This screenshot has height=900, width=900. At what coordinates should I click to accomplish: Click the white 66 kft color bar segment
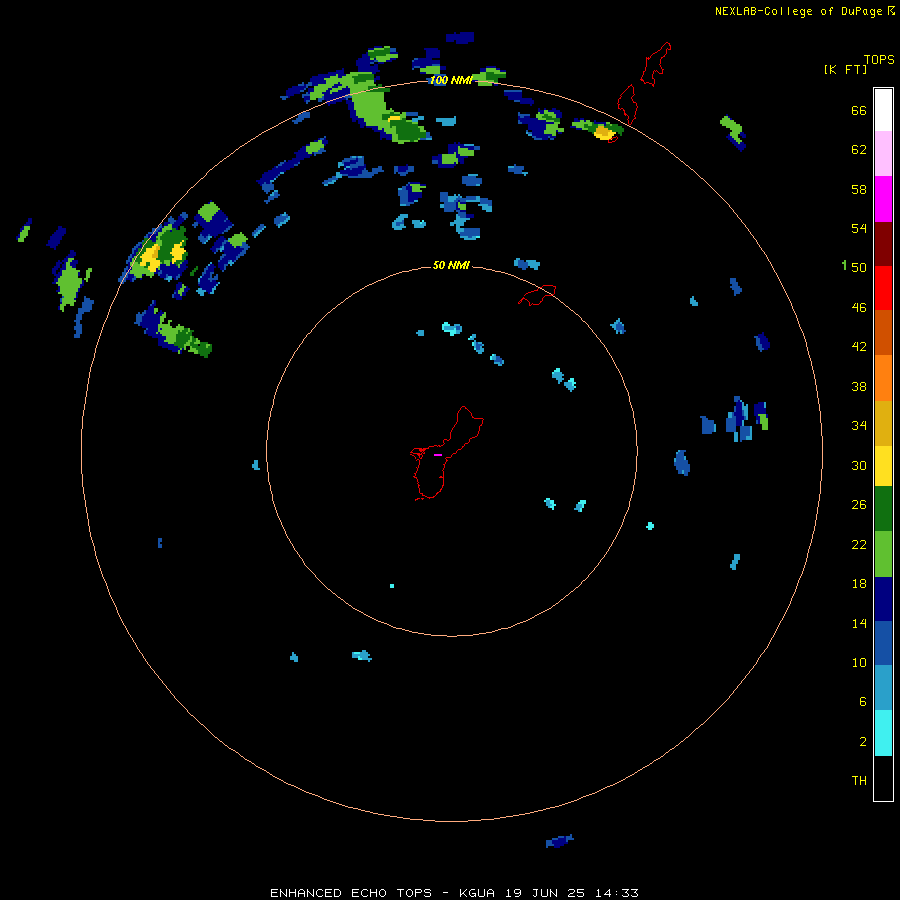coord(883,110)
